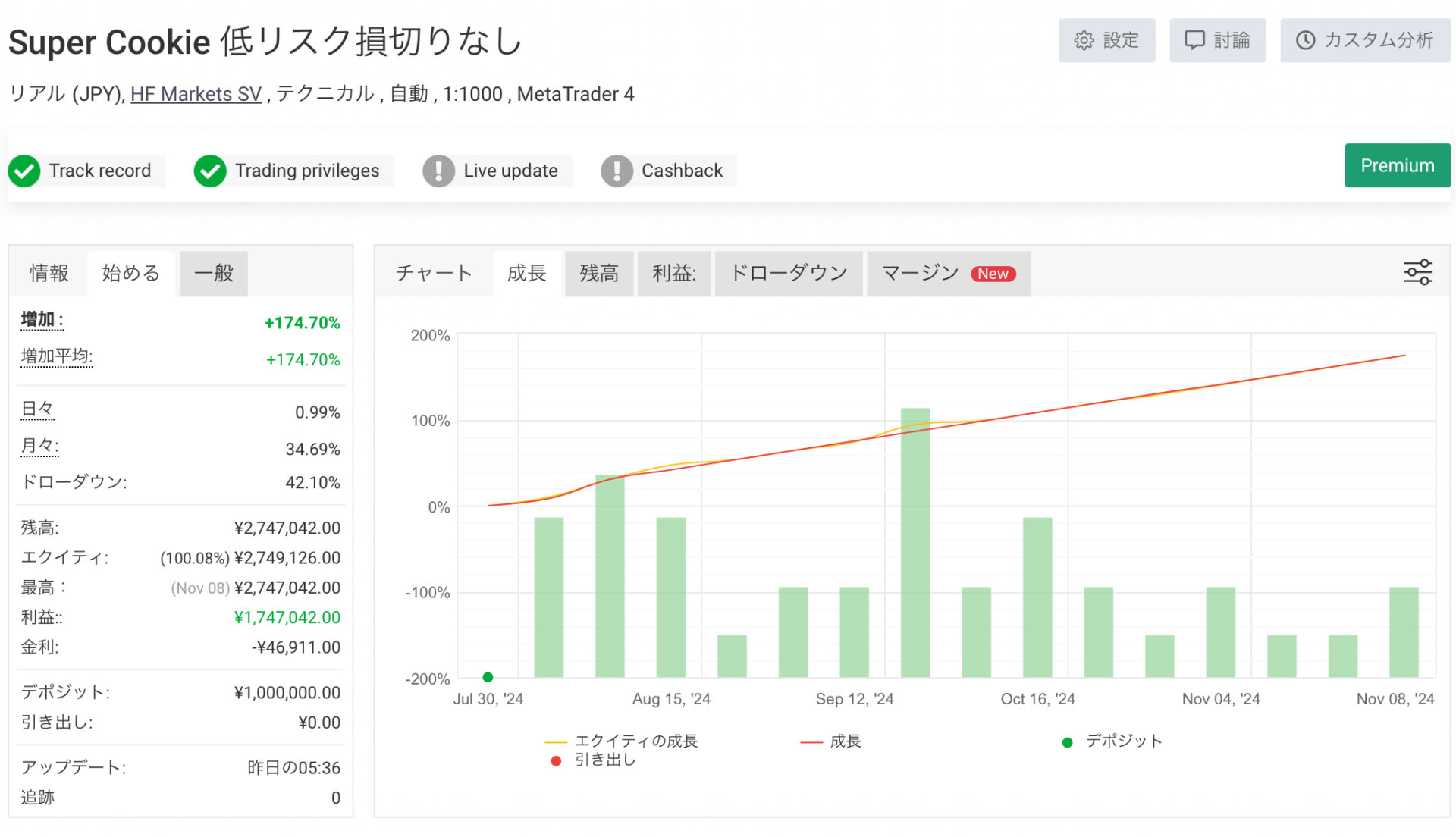Toggle 成長 red line legend entry
The width and height of the screenshot is (1456, 837).
tap(830, 741)
